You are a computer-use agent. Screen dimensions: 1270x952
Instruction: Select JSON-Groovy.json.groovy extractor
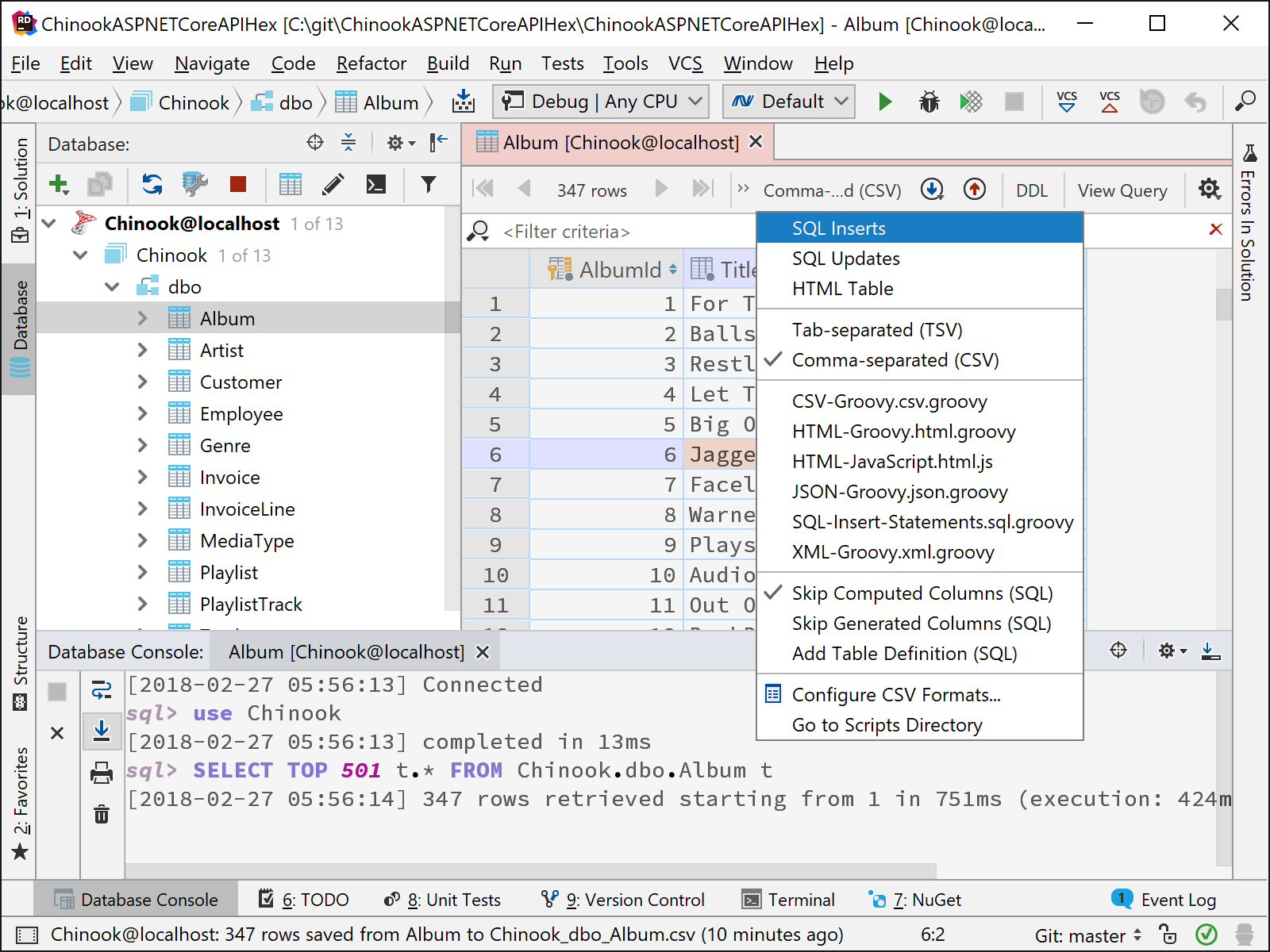921,492
